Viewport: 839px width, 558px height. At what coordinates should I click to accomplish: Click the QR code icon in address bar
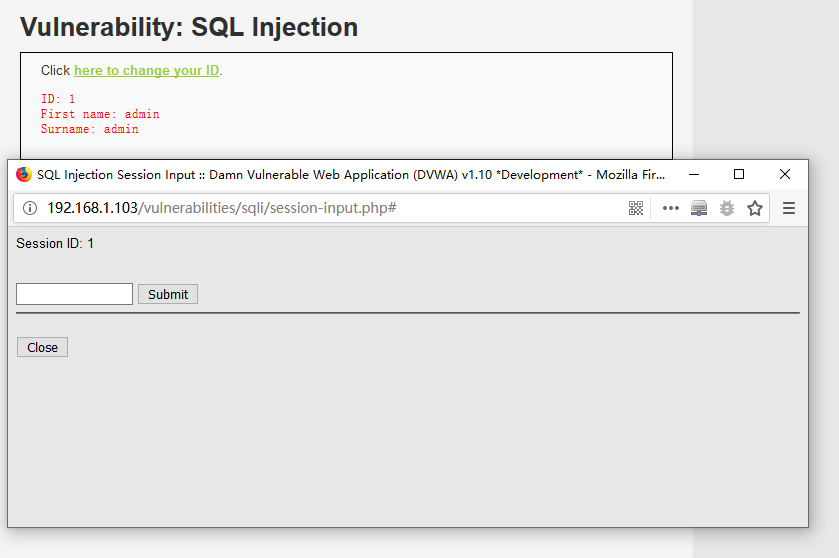click(x=636, y=208)
